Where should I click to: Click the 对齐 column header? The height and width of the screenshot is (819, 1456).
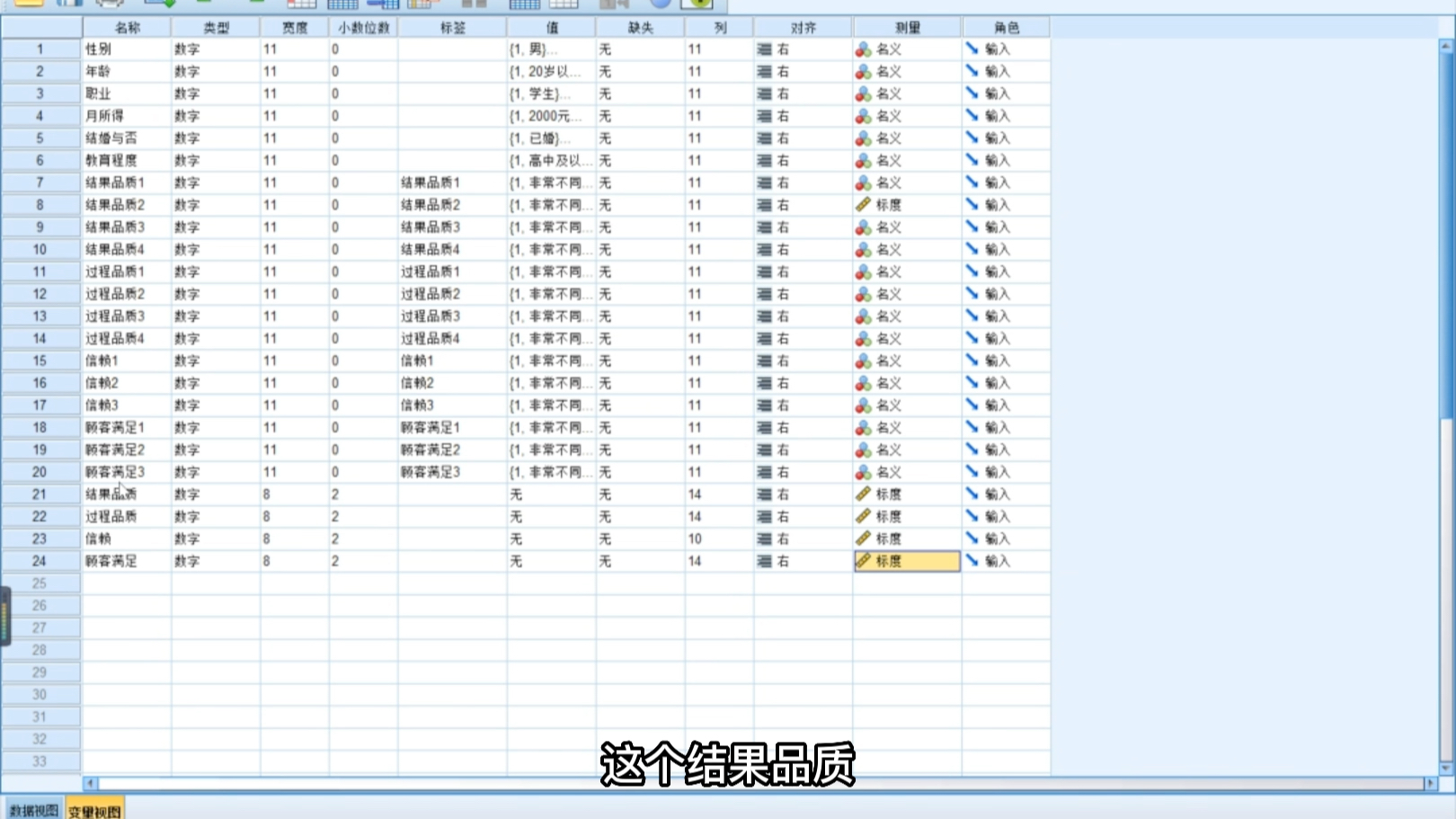pos(803,28)
